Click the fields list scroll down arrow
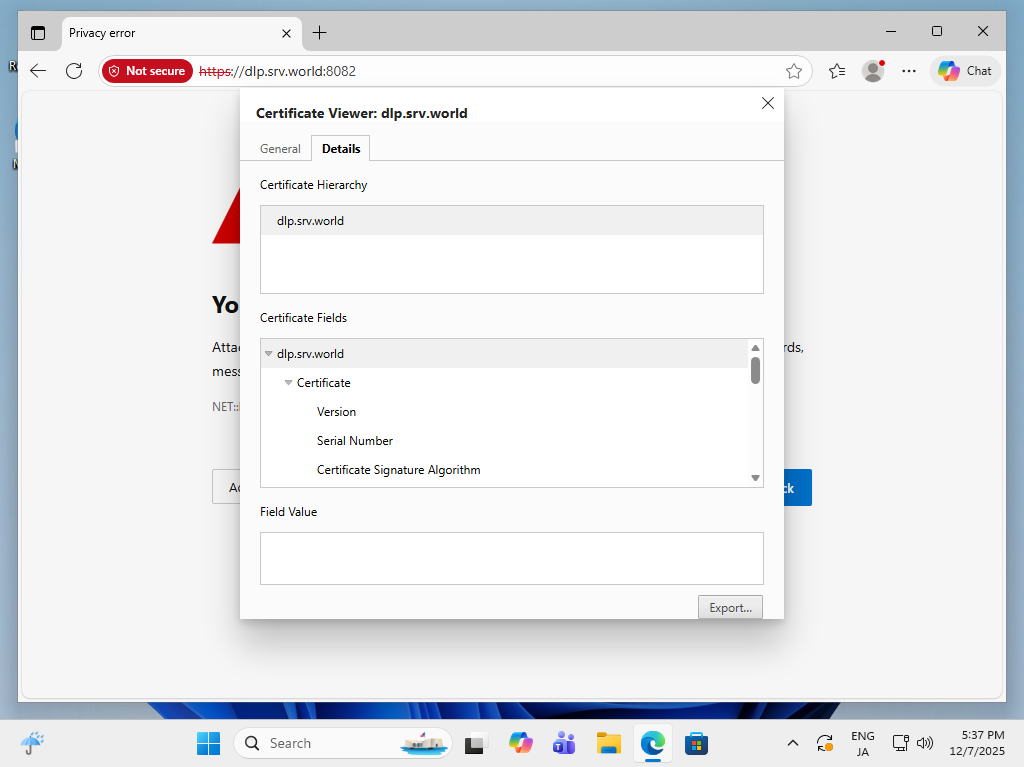This screenshot has height=767, width=1024. click(755, 478)
